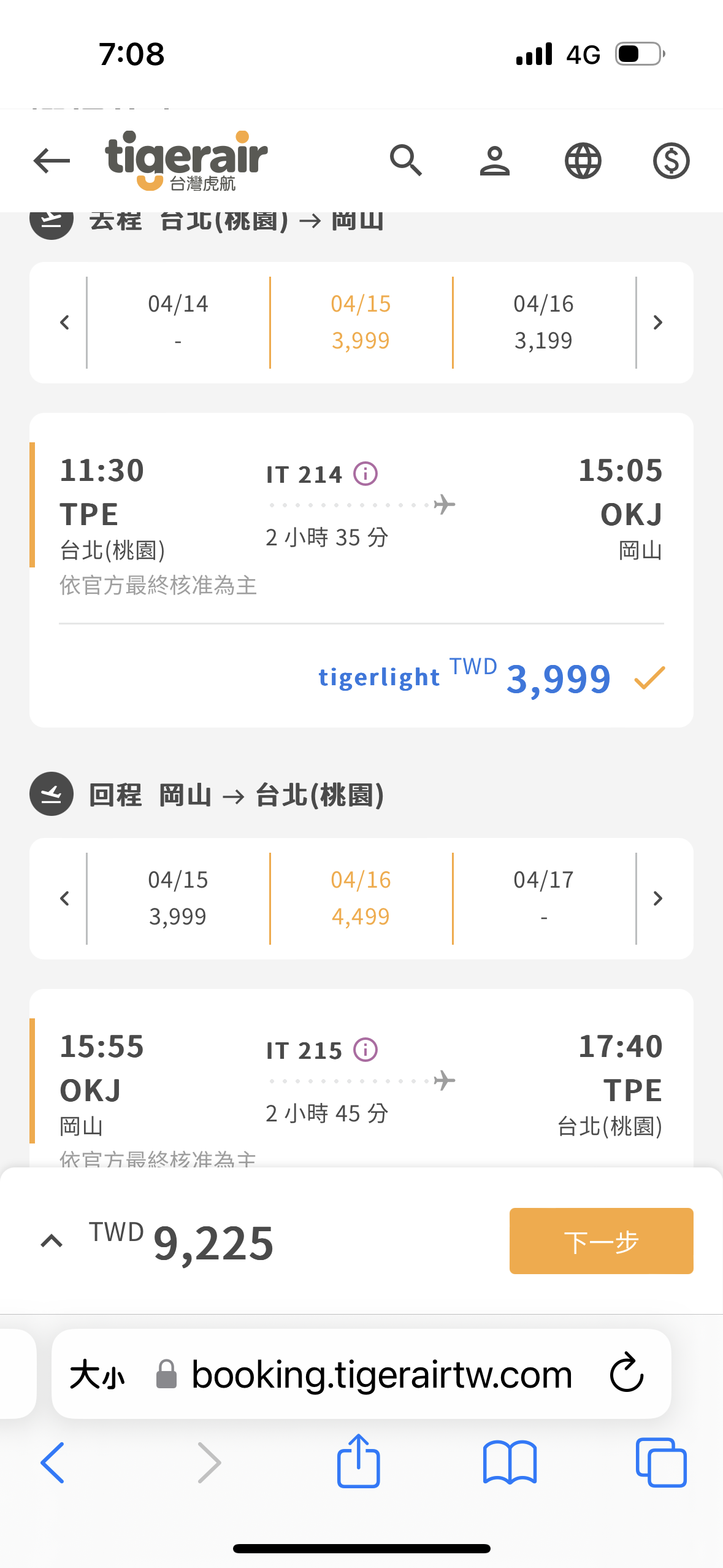This screenshot has height=1568, width=723.
Task: Tap the back arrow in the Tigerair header
Action: (x=52, y=161)
